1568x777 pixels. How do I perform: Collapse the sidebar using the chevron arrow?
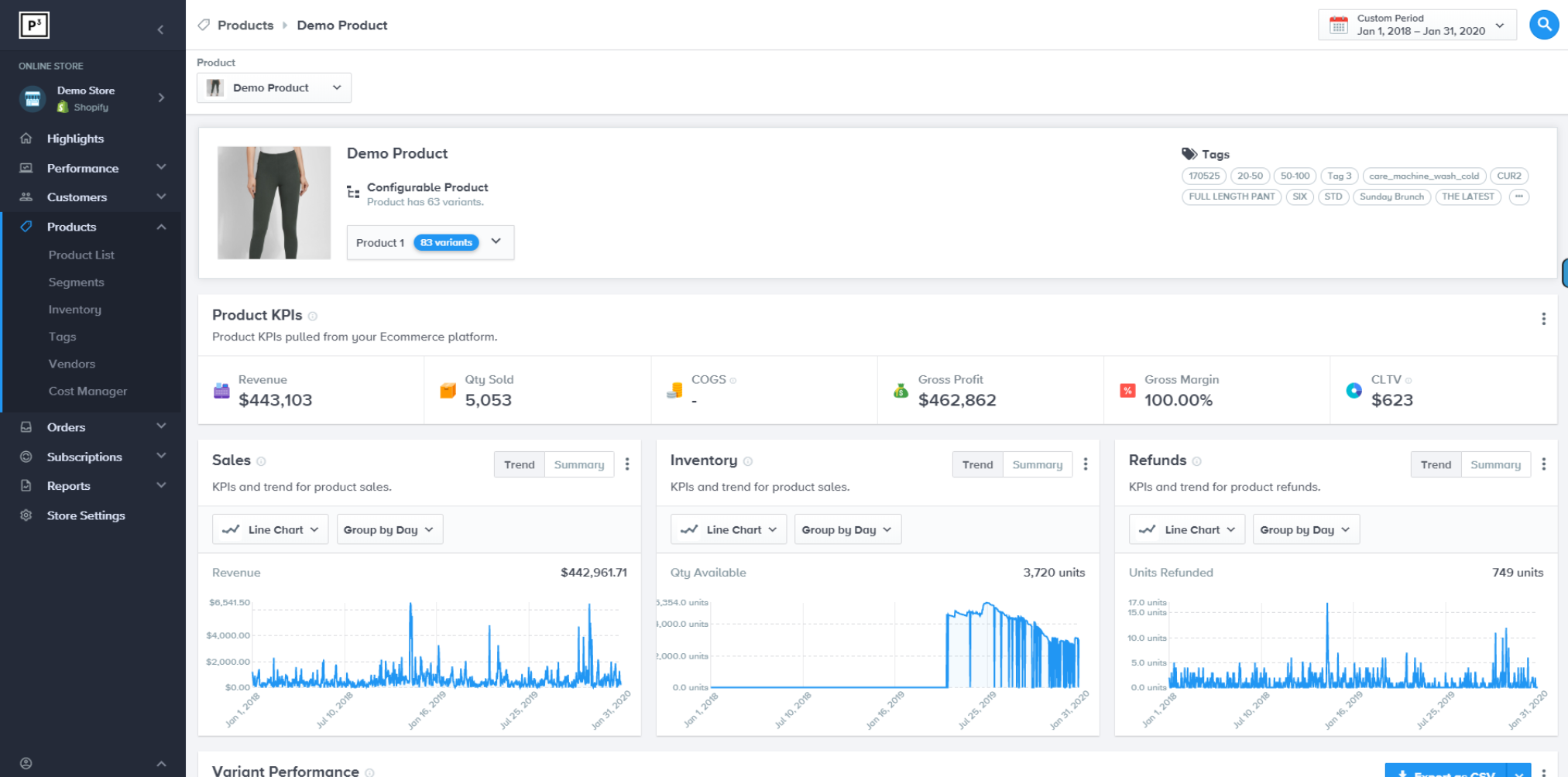click(160, 29)
